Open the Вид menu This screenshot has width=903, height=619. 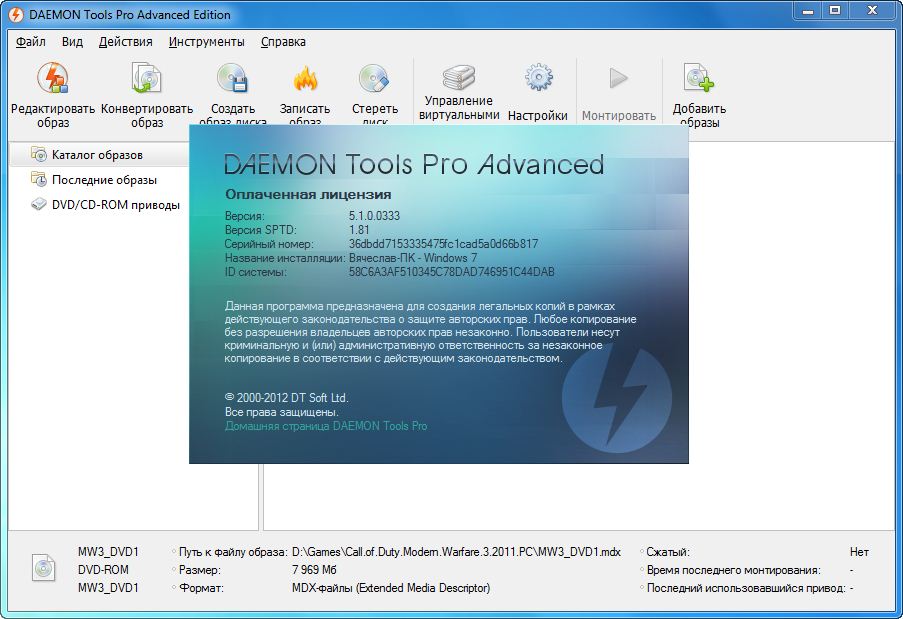coord(73,41)
